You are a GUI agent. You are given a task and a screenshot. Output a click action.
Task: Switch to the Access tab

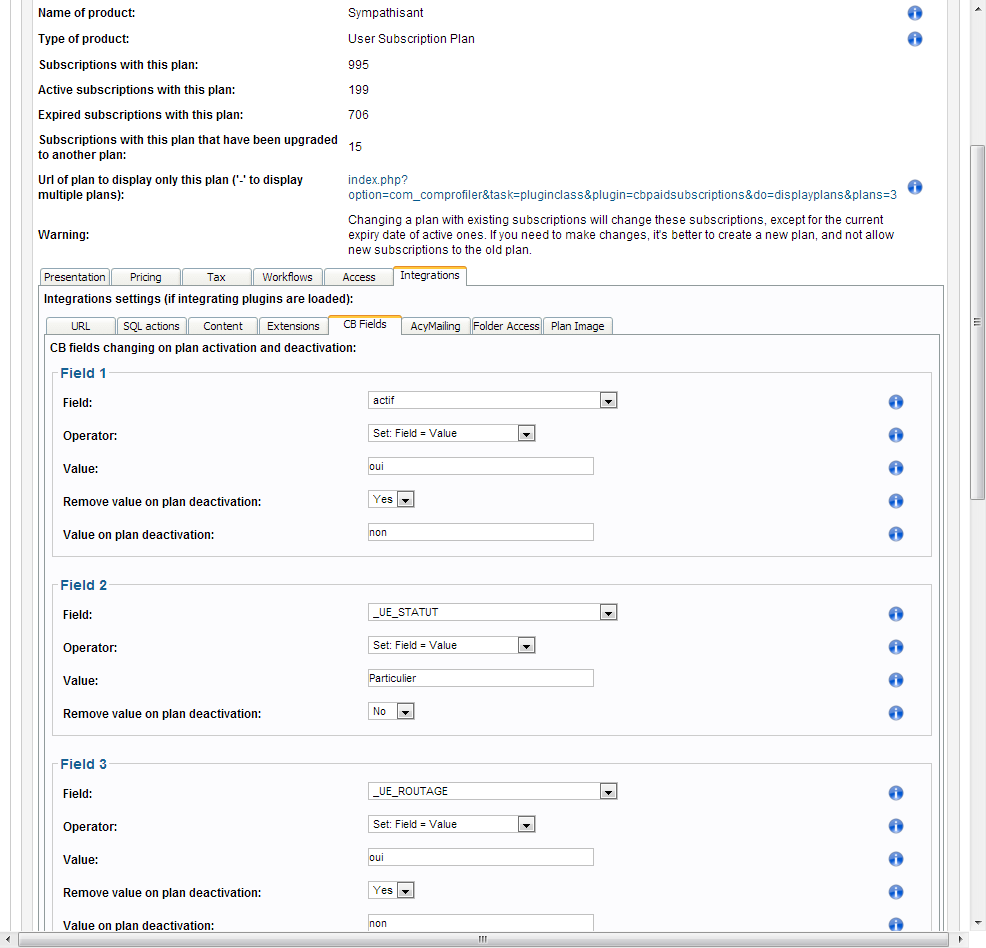point(358,277)
